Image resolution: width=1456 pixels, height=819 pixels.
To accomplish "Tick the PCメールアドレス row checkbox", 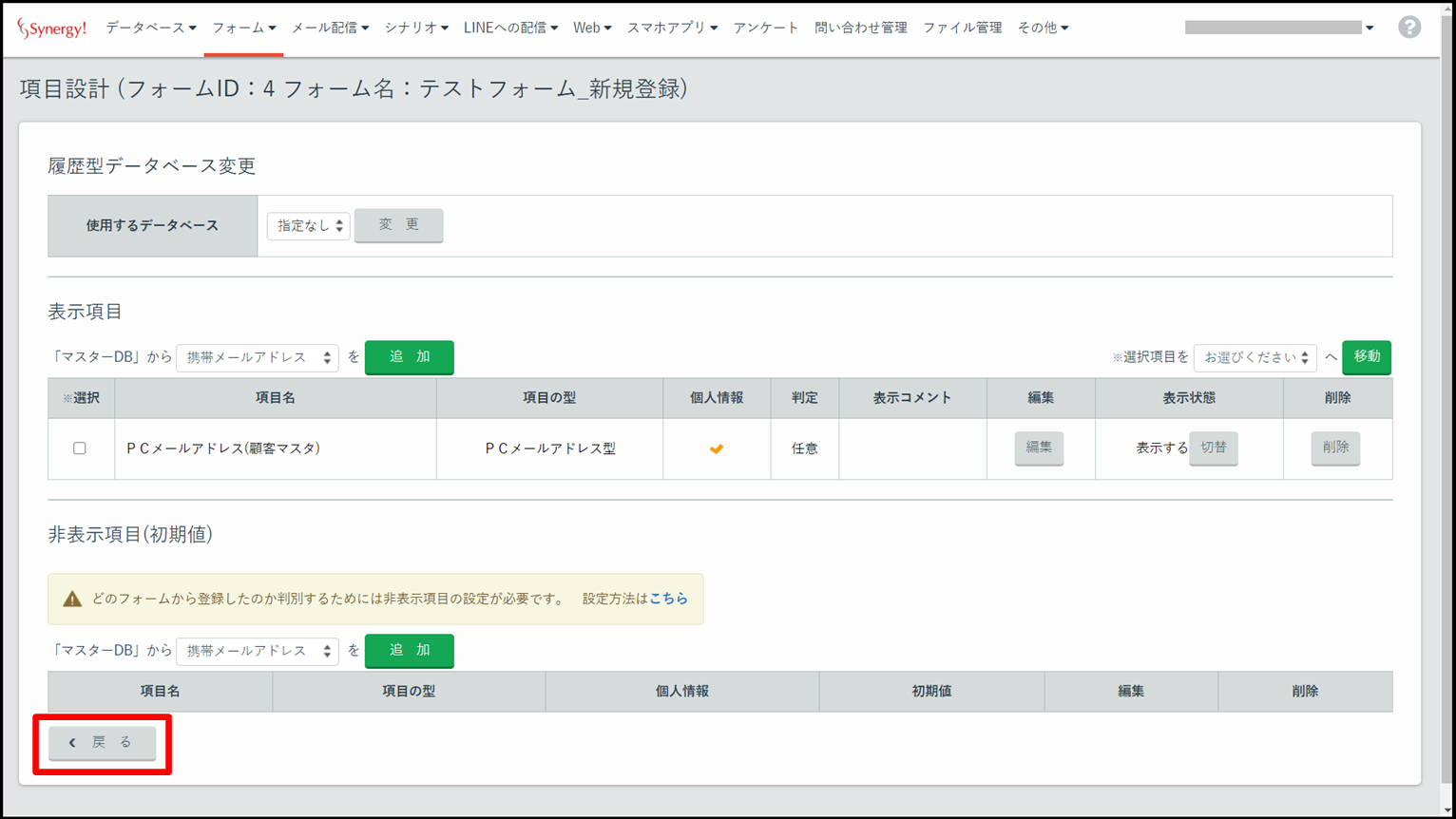I will 80,448.
